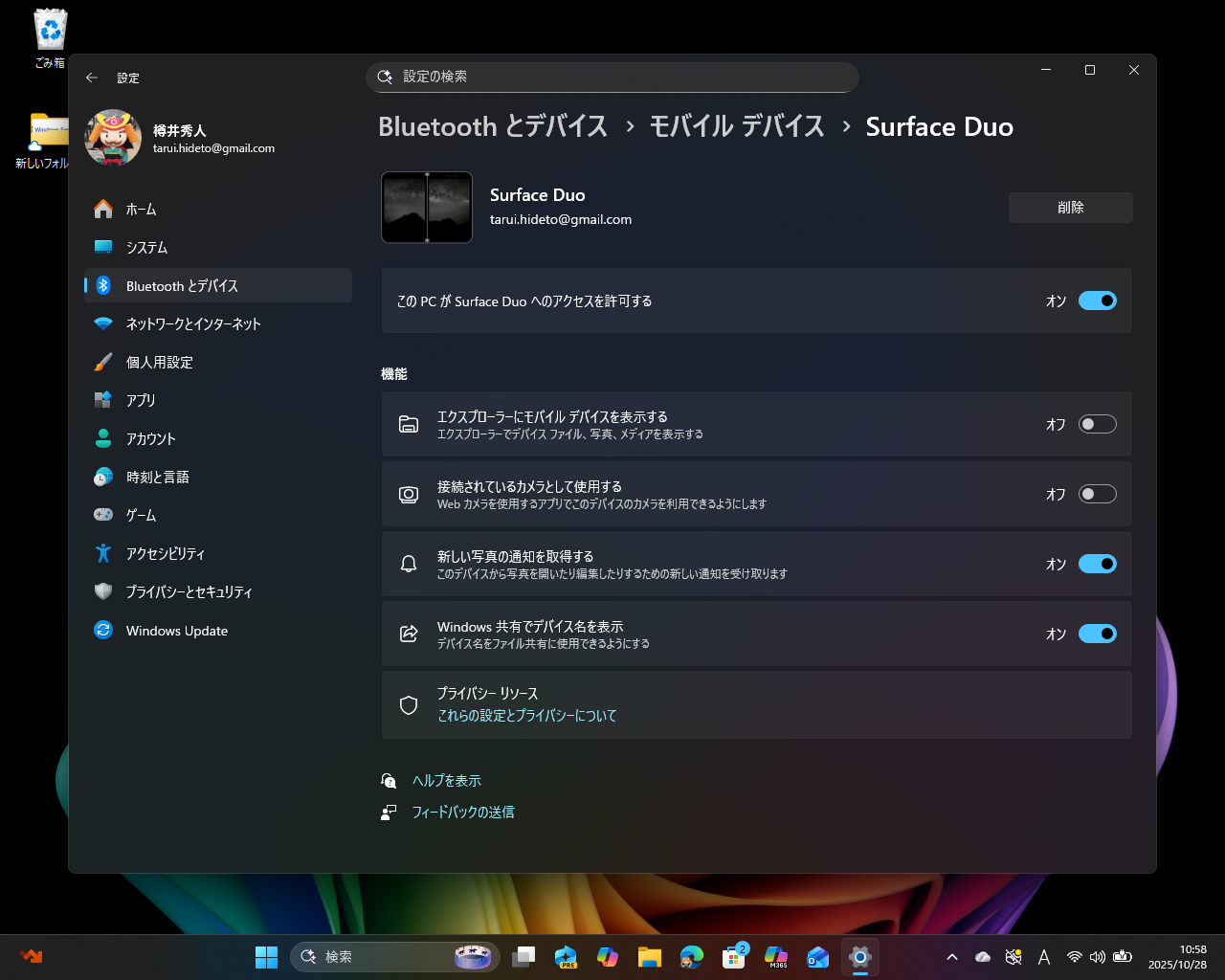Click the account email tarui.hideto@gmail.com under Surface Duo

click(561, 219)
